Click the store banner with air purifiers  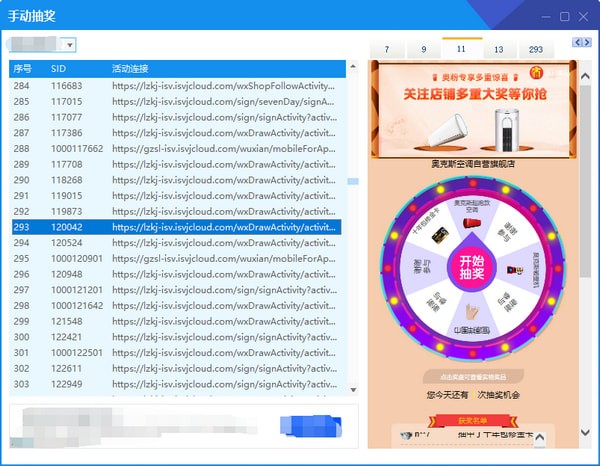pyautogui.click(x=474, y=109)
